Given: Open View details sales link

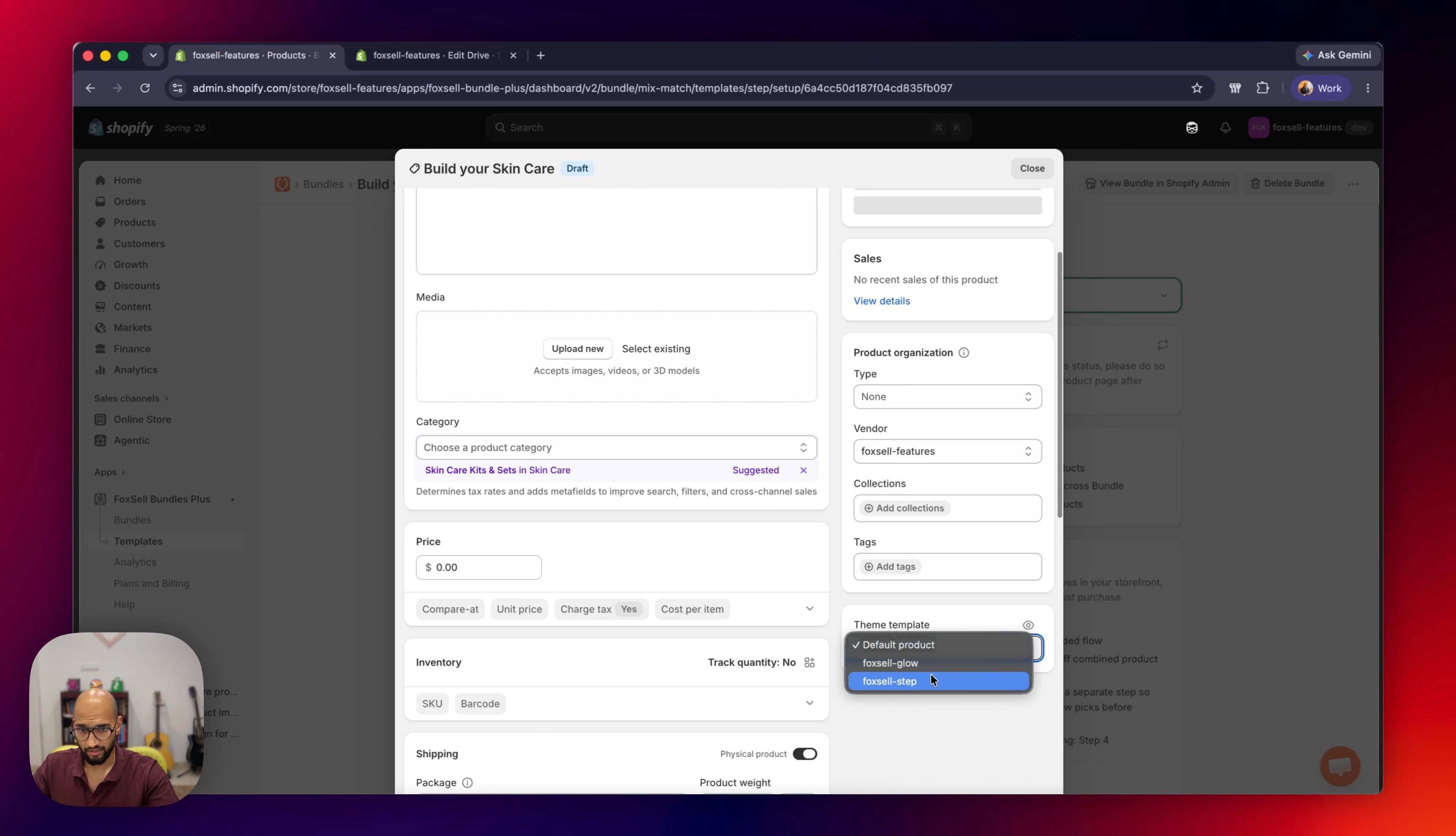Looking at the screenshot, I should pos(881,301).
